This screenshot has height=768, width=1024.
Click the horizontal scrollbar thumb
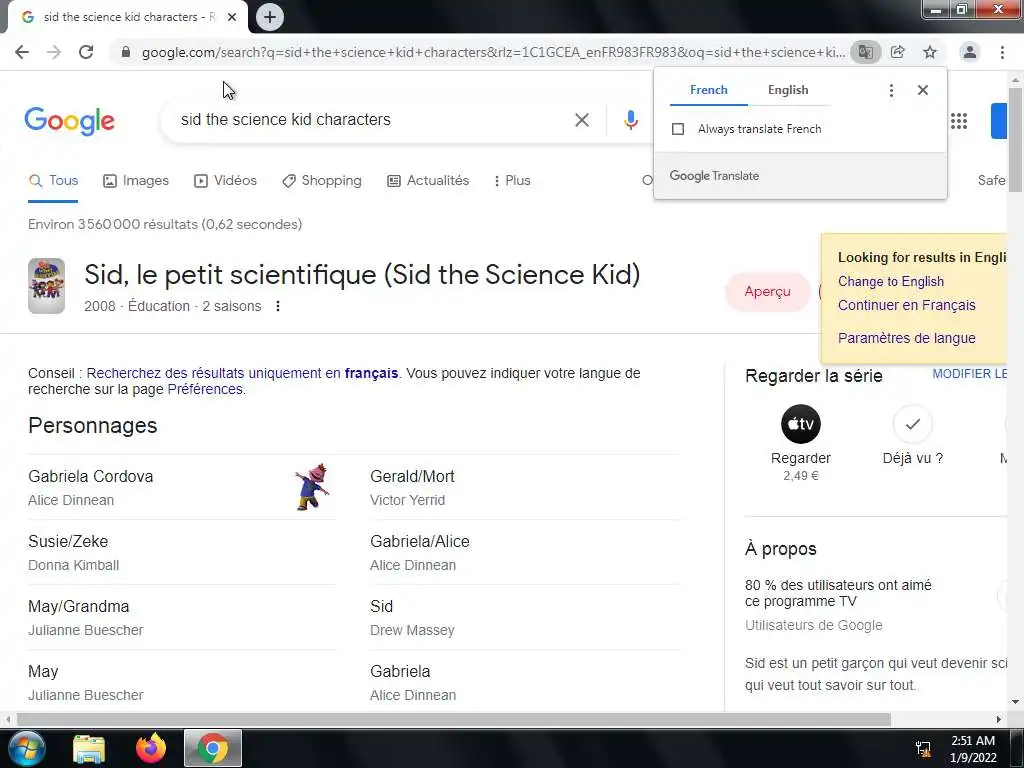(454, 719)
